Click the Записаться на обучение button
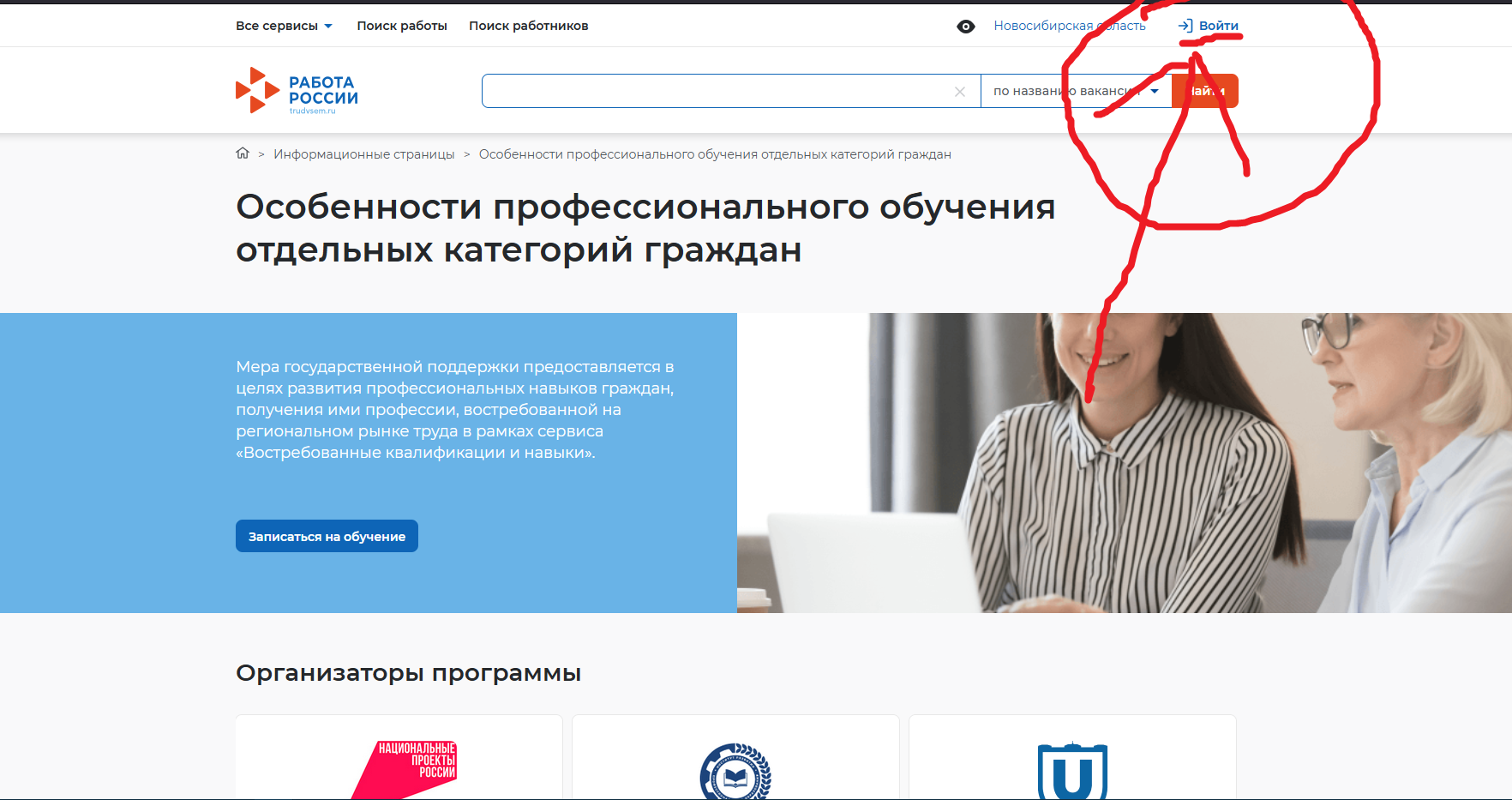This screenshot has height=800, width=1512. click(x=327, y=536)
